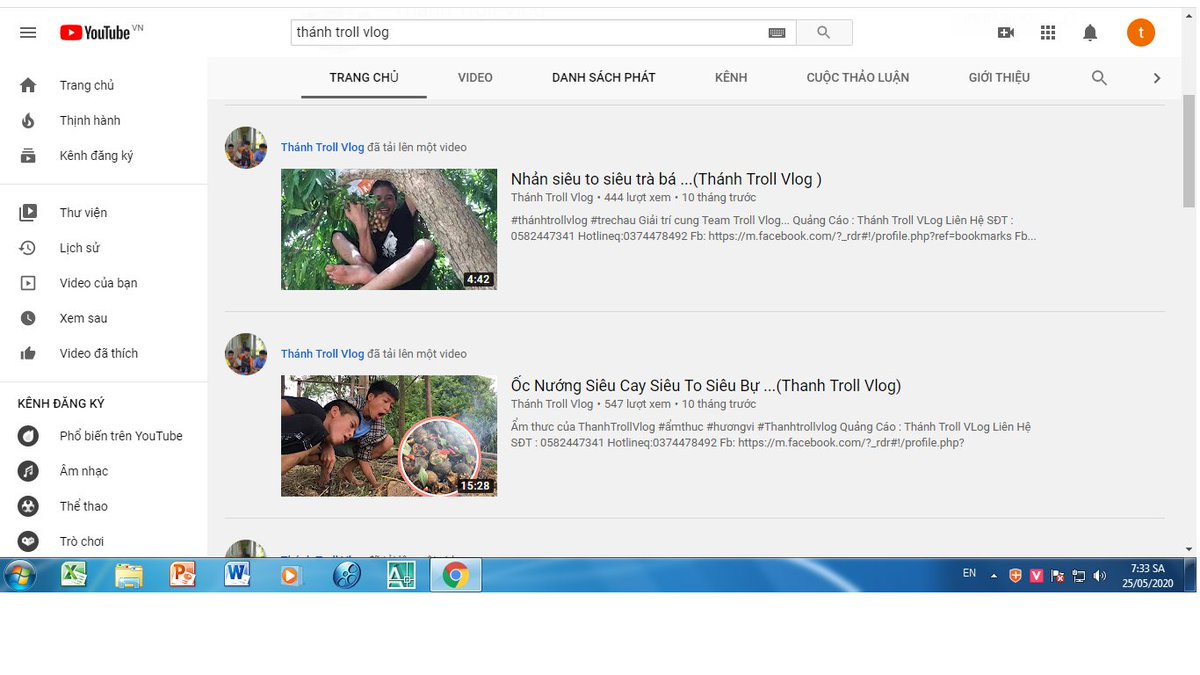Open the on-screen keyboard in search bar
Screen dimensions: 1200x675
[x=777, y=31]
